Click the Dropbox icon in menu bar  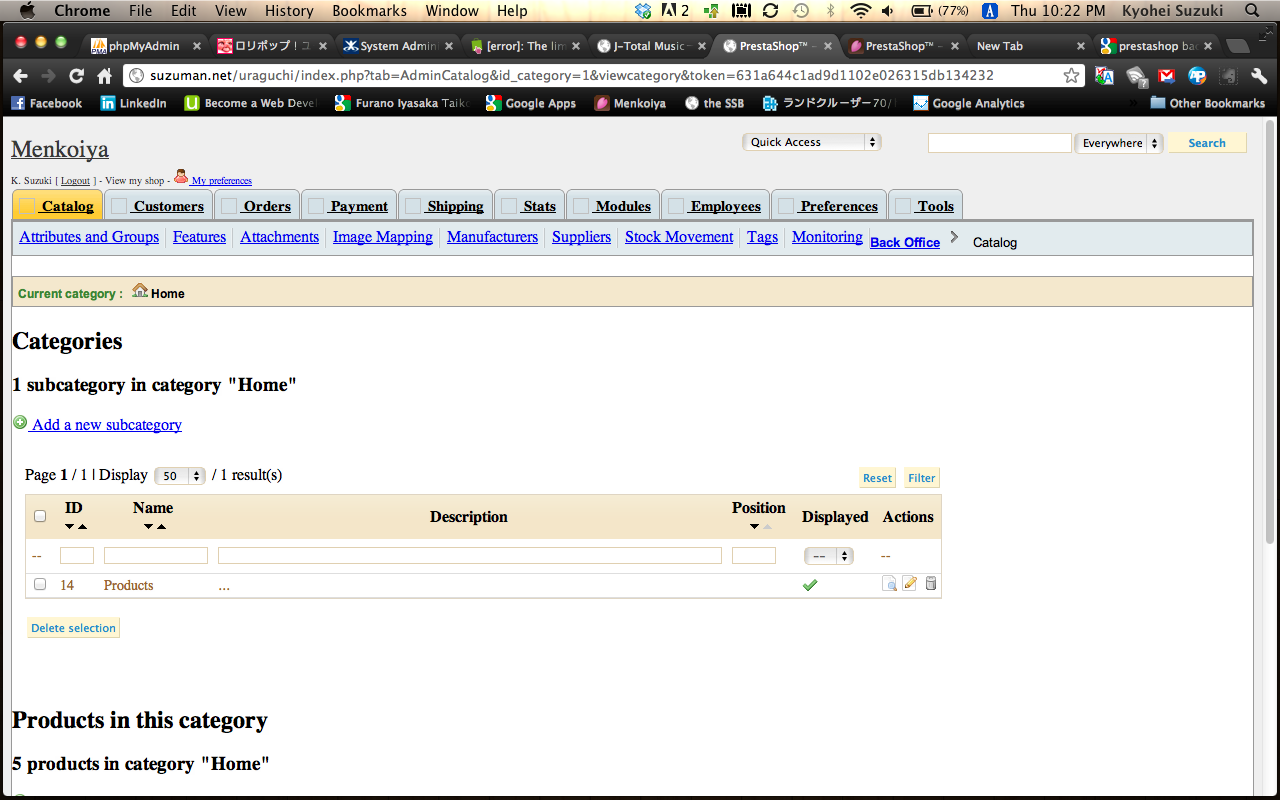click(644, 11)
